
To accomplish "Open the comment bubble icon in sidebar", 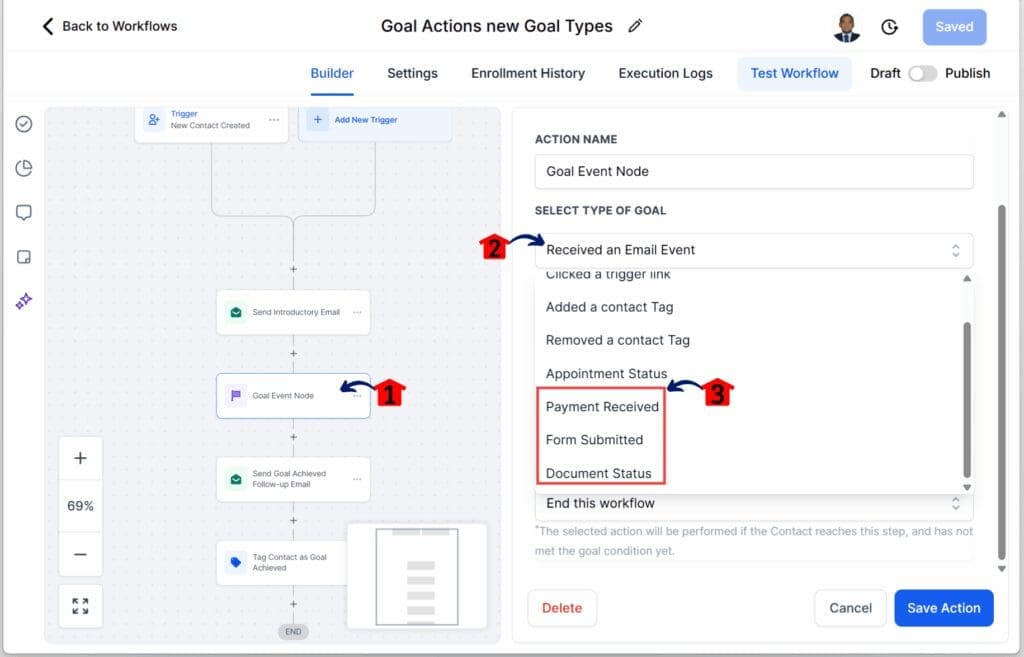I will (24, 212).
